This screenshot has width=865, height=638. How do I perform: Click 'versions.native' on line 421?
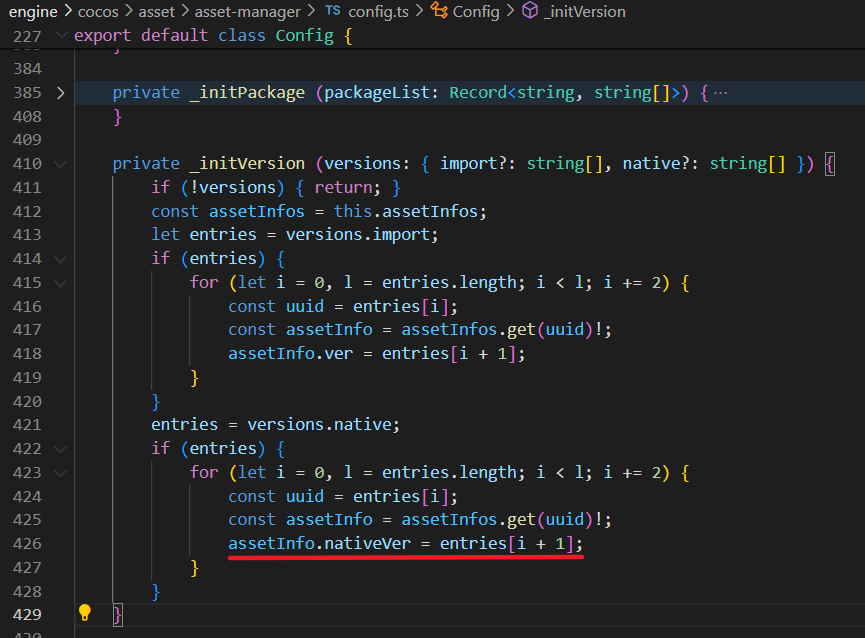tap(319, 425)
